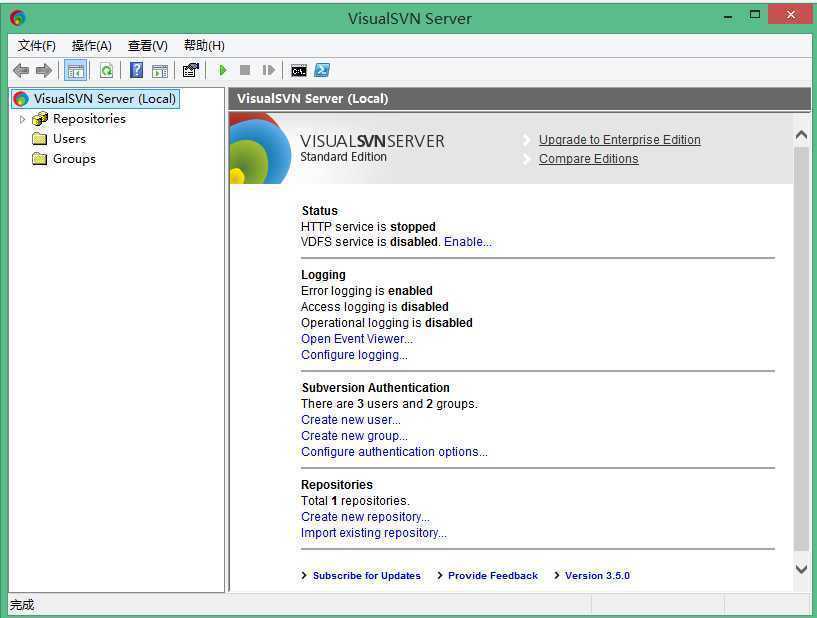817x618 pixels.
Task: Click Upgrade to Enterprise Edition link
Action: 620,140
